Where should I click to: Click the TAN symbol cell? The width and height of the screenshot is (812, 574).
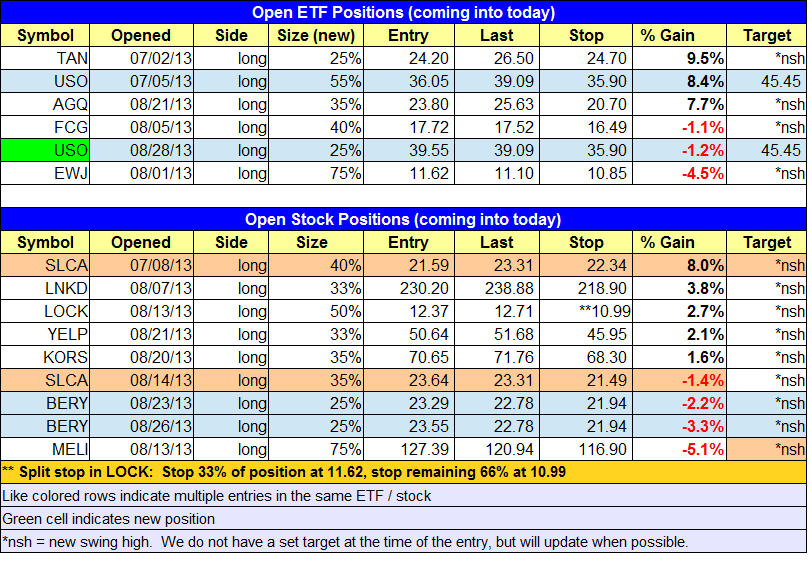(x=45, y=58)
